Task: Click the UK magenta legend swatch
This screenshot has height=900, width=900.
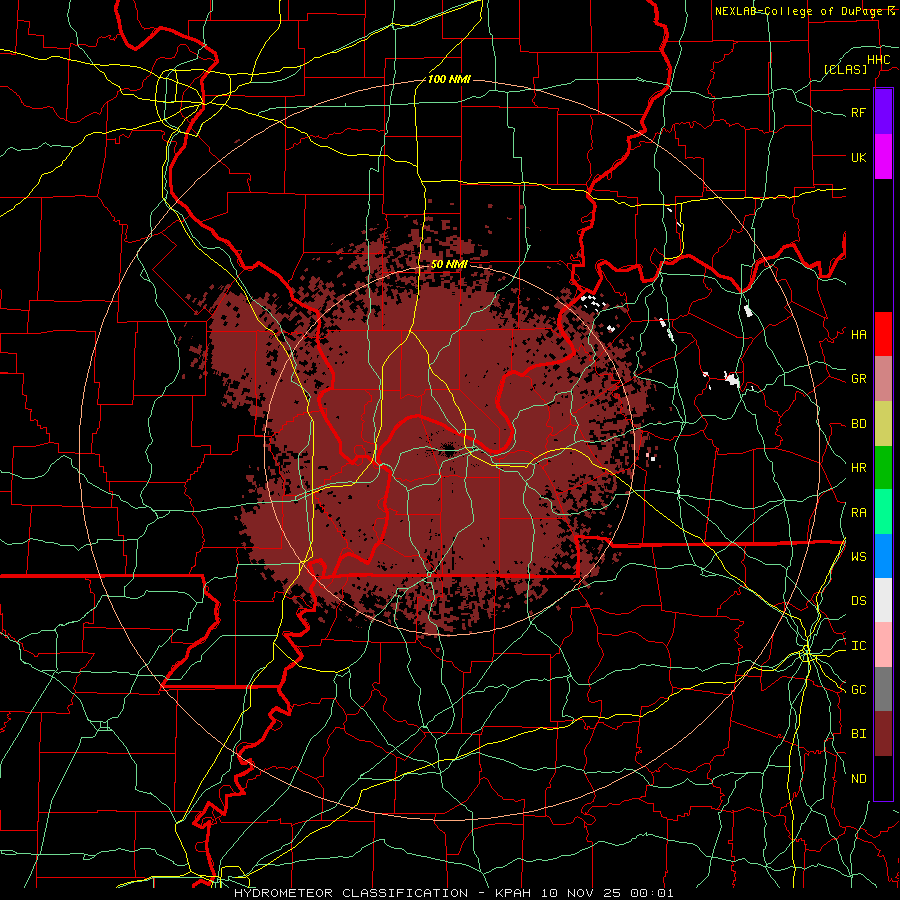Action: (x=883, y=157)
